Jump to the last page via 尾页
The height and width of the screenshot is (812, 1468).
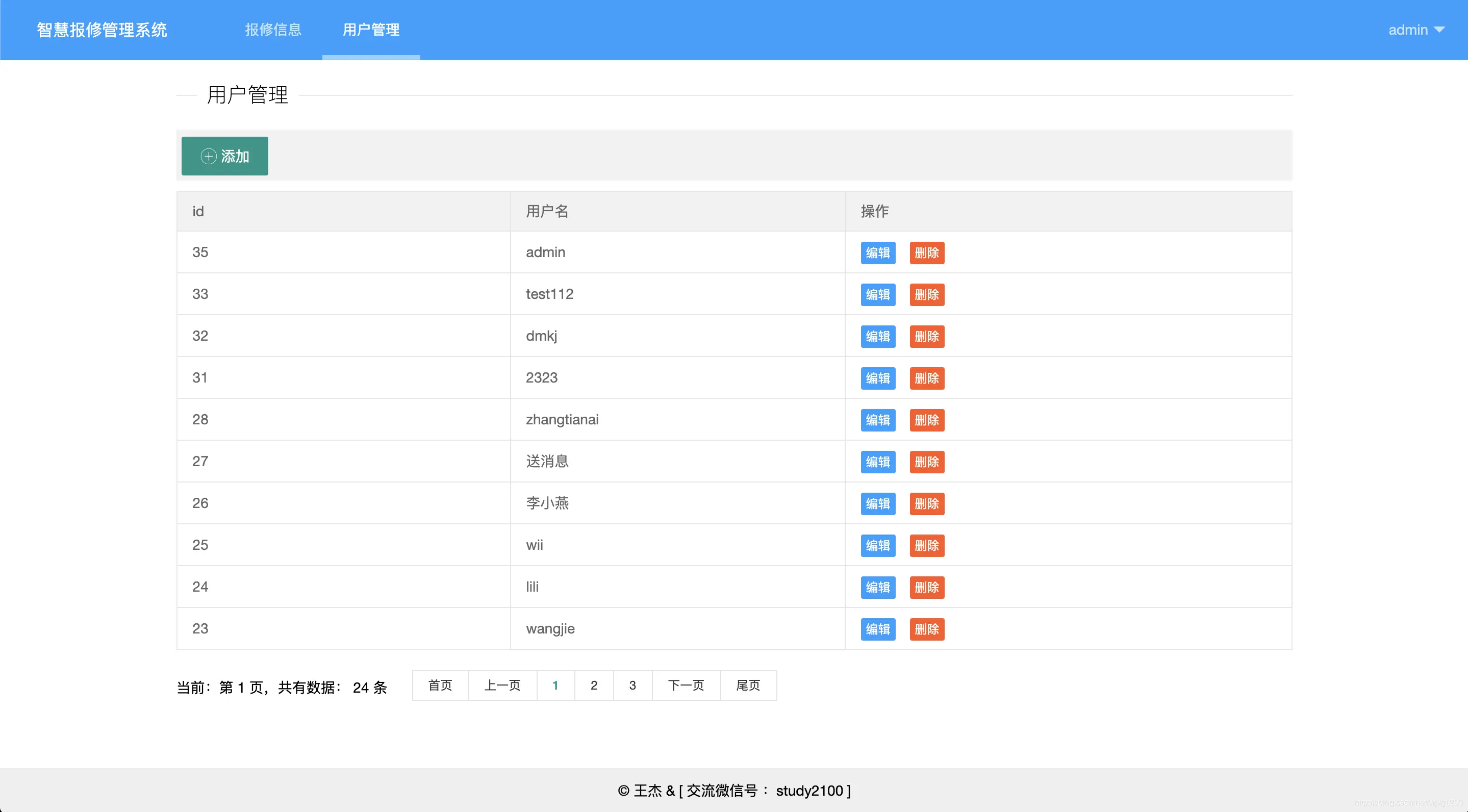point(748,686)
